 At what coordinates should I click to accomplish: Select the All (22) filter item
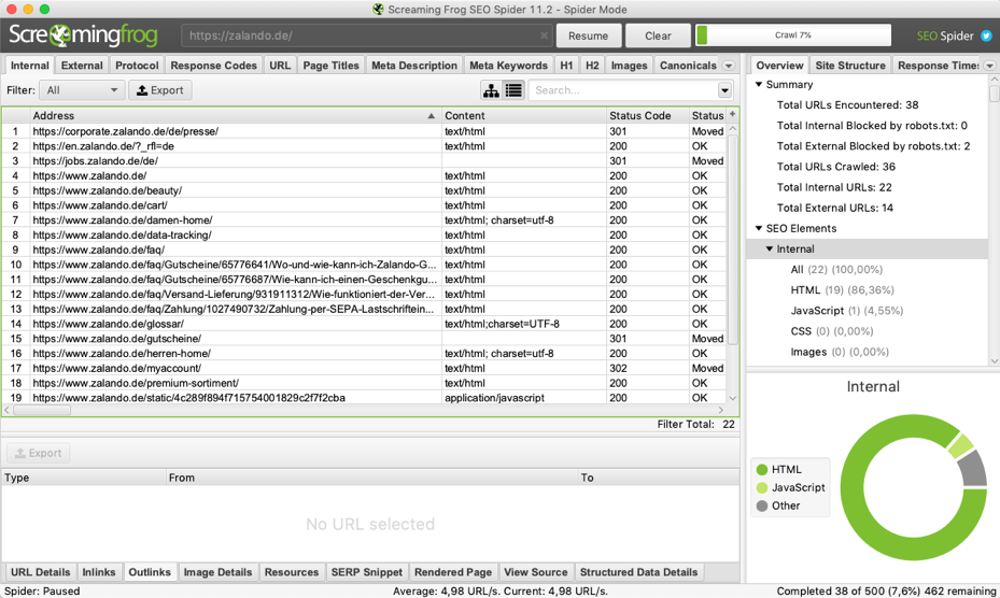837,270
